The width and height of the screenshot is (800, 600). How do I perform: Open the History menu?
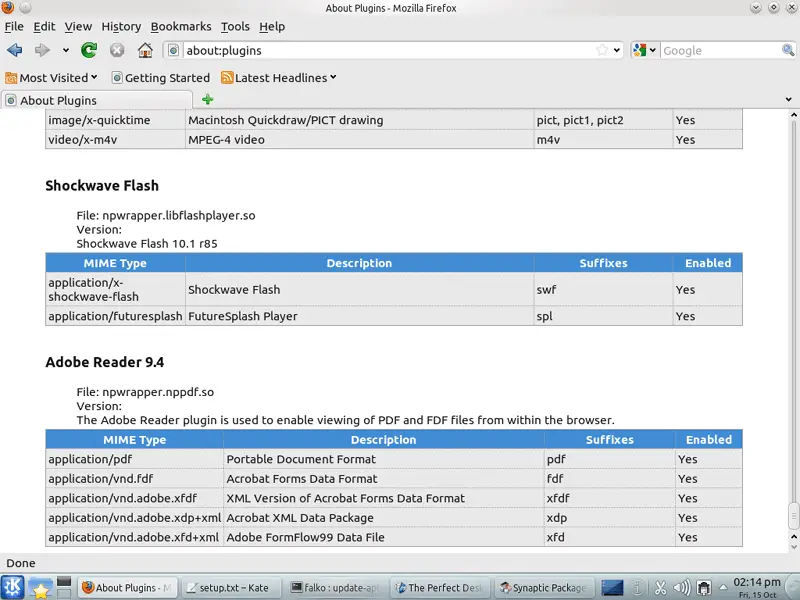[121, 27]
